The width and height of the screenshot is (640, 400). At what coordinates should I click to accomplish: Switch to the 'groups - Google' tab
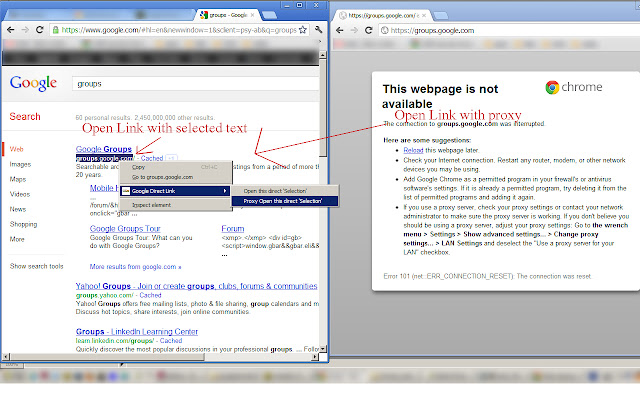(x=227, y=15)
